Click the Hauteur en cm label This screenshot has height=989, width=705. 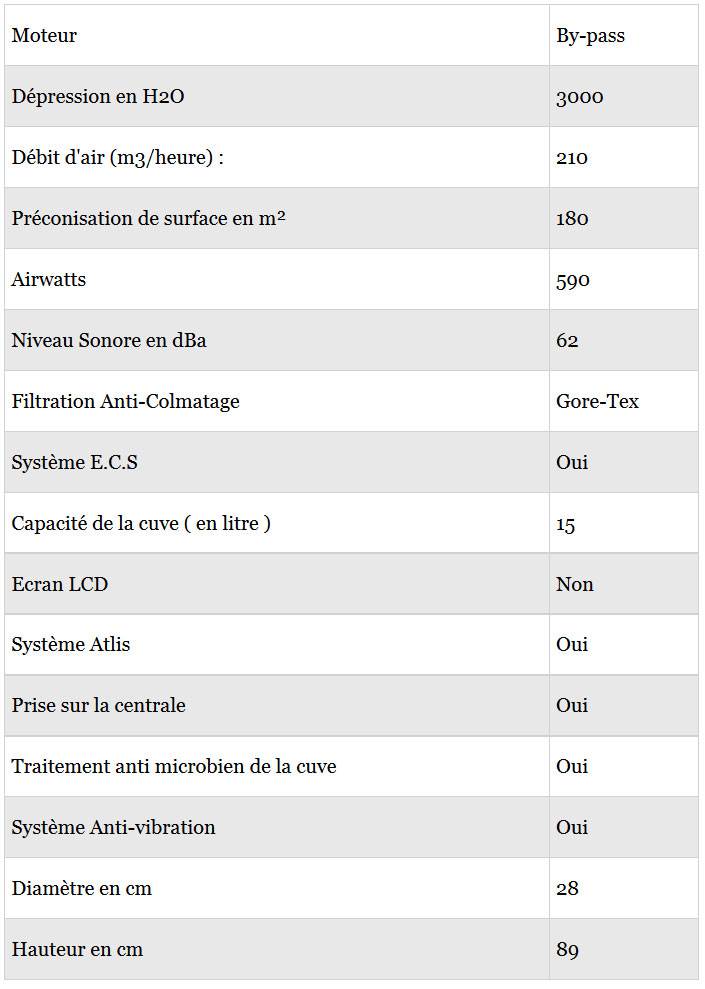[77, 949]
